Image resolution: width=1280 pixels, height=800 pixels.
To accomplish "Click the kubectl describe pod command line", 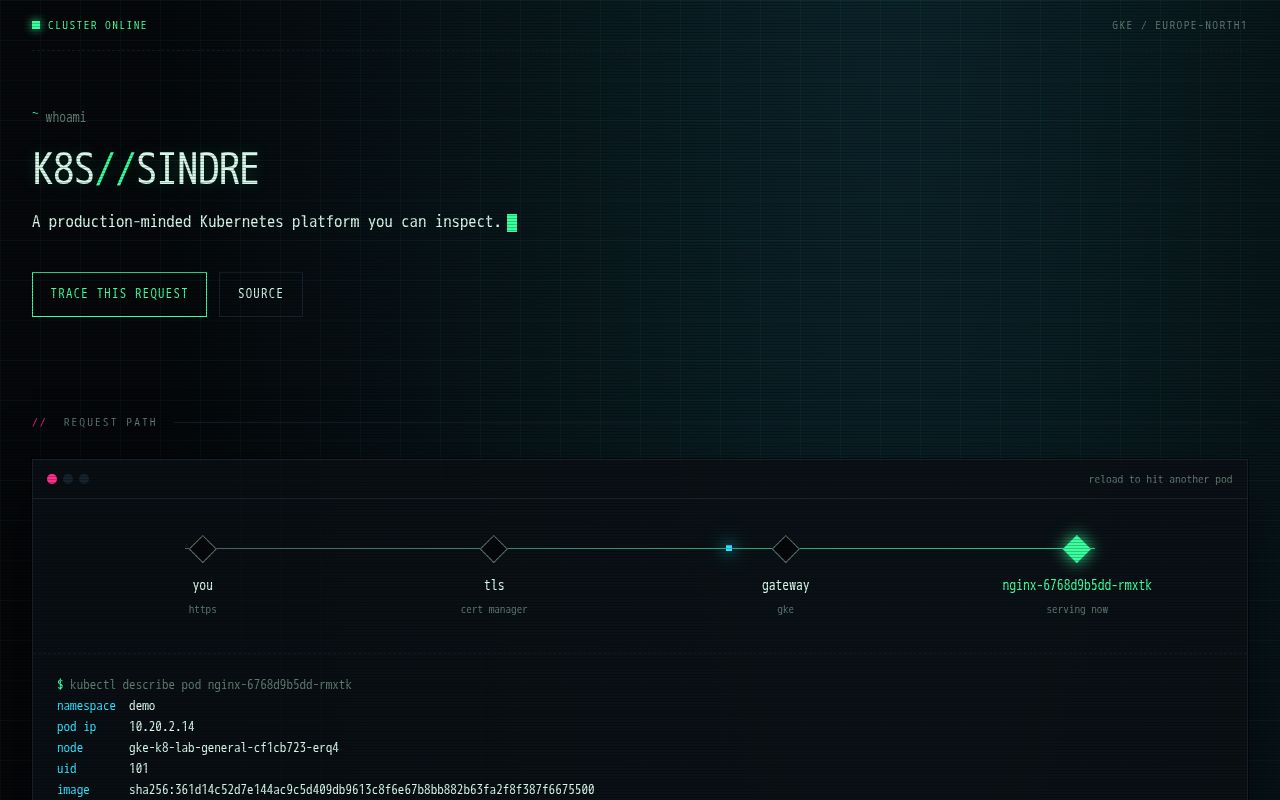I will pos(204,685).
